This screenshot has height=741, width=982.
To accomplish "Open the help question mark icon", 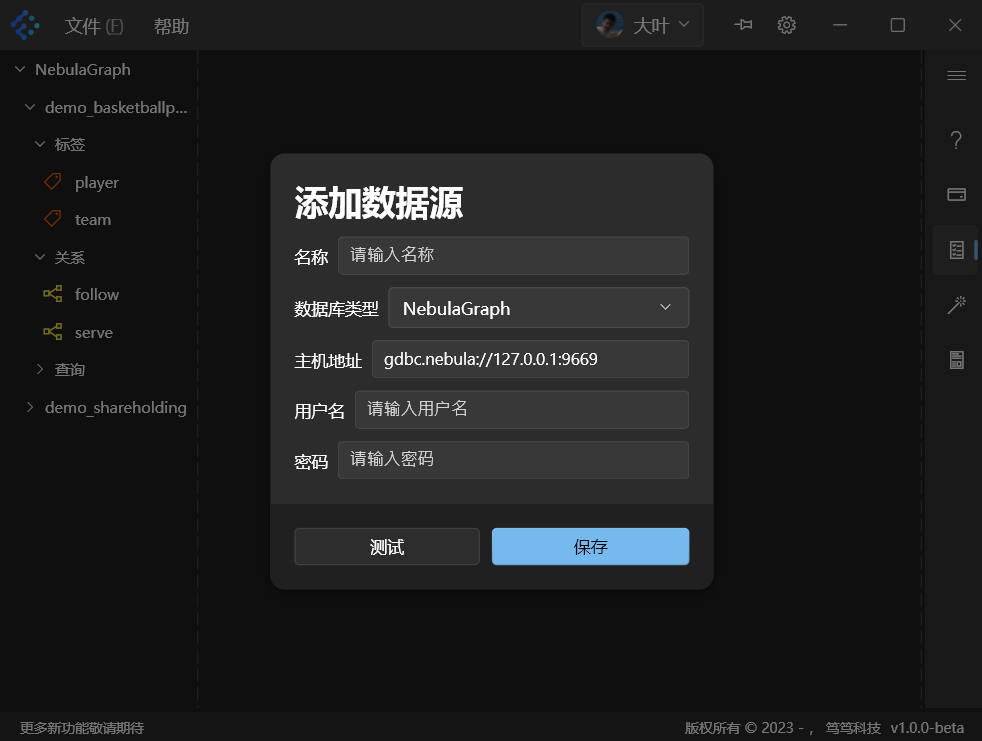I will [x=956, y=140].
